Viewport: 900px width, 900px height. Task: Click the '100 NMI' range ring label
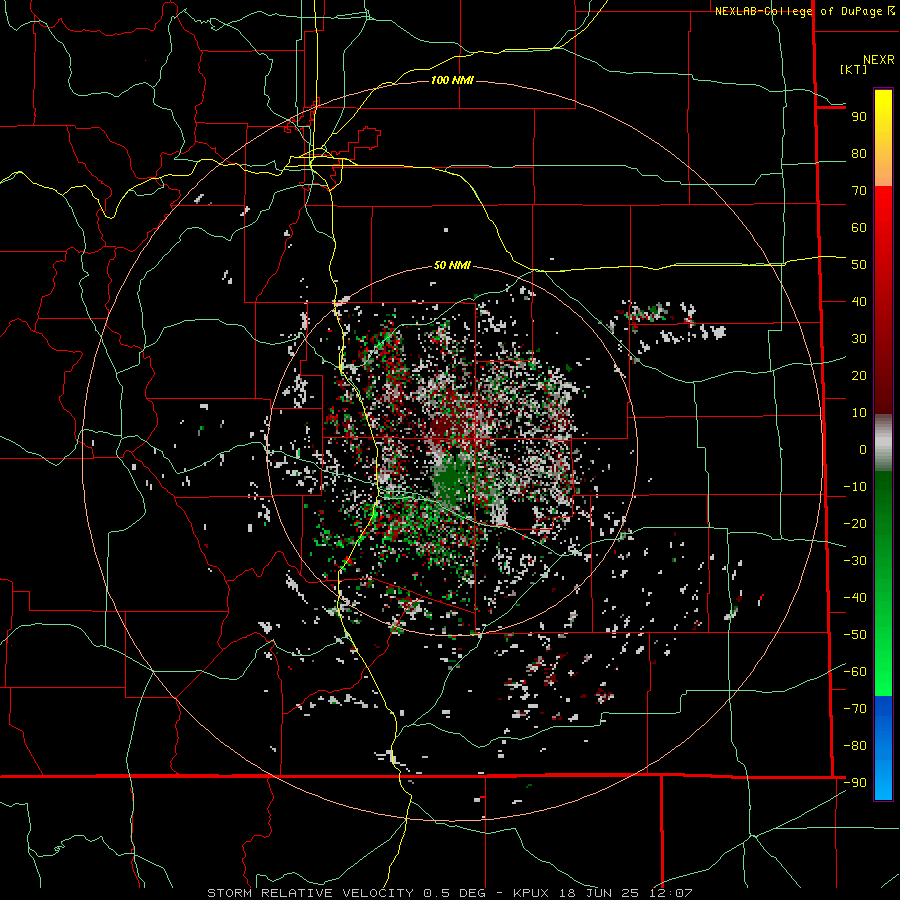[452, 80]
